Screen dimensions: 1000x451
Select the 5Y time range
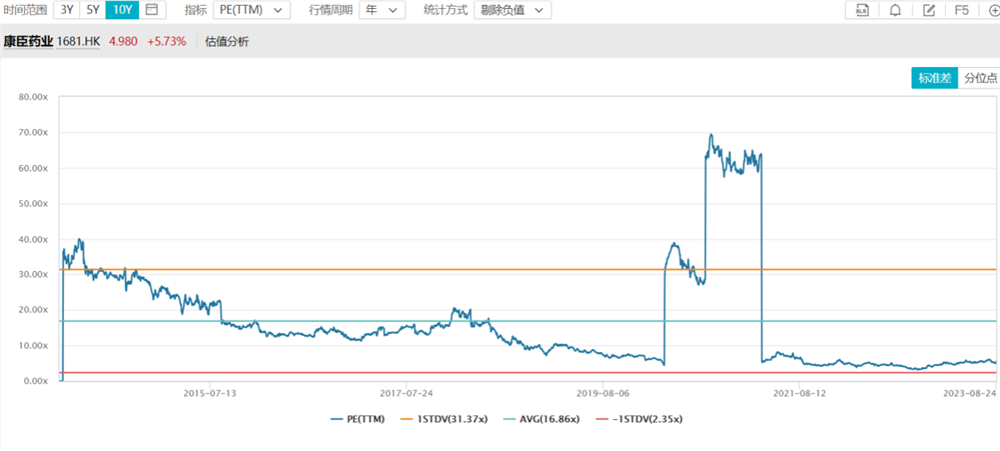coord(93,10)
